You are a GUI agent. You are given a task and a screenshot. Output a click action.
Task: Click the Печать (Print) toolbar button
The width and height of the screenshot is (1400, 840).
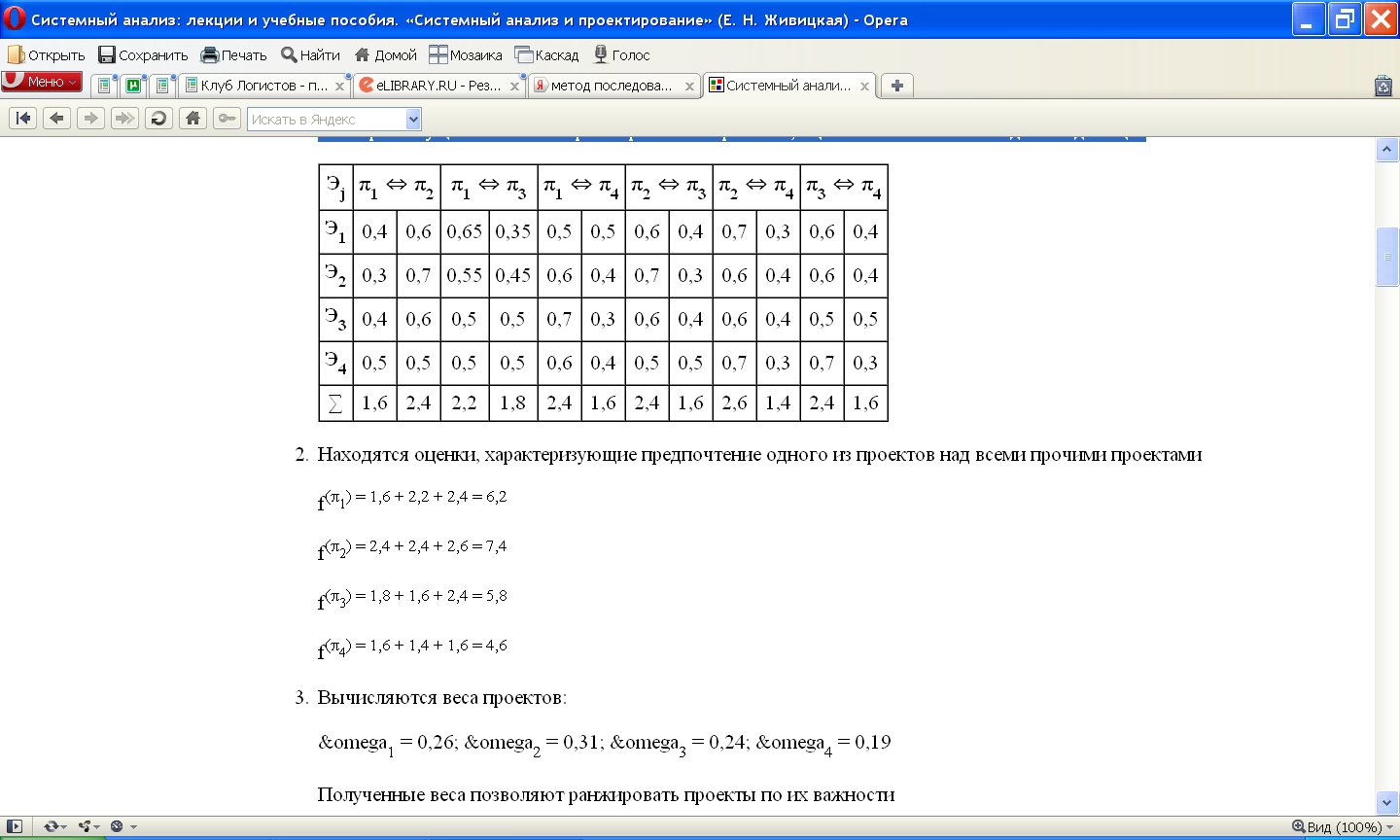pyautogui.click(x=233, y=55)
